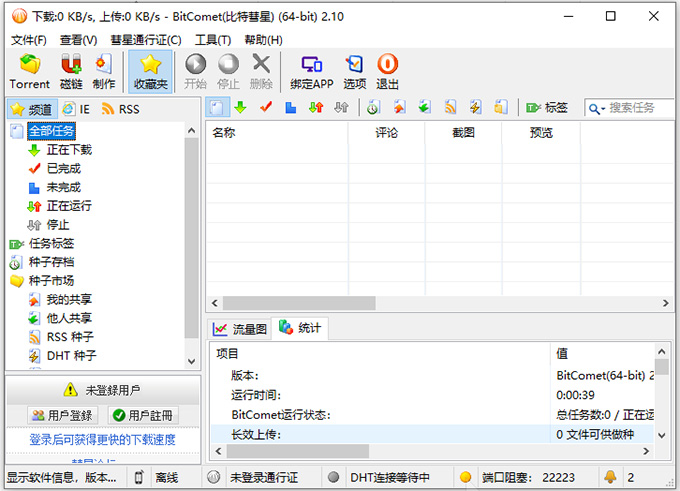Exit BitComet via the 退出 button
Image resolution: width=680 pixels, height=491 pixels.
click(387, 72)
